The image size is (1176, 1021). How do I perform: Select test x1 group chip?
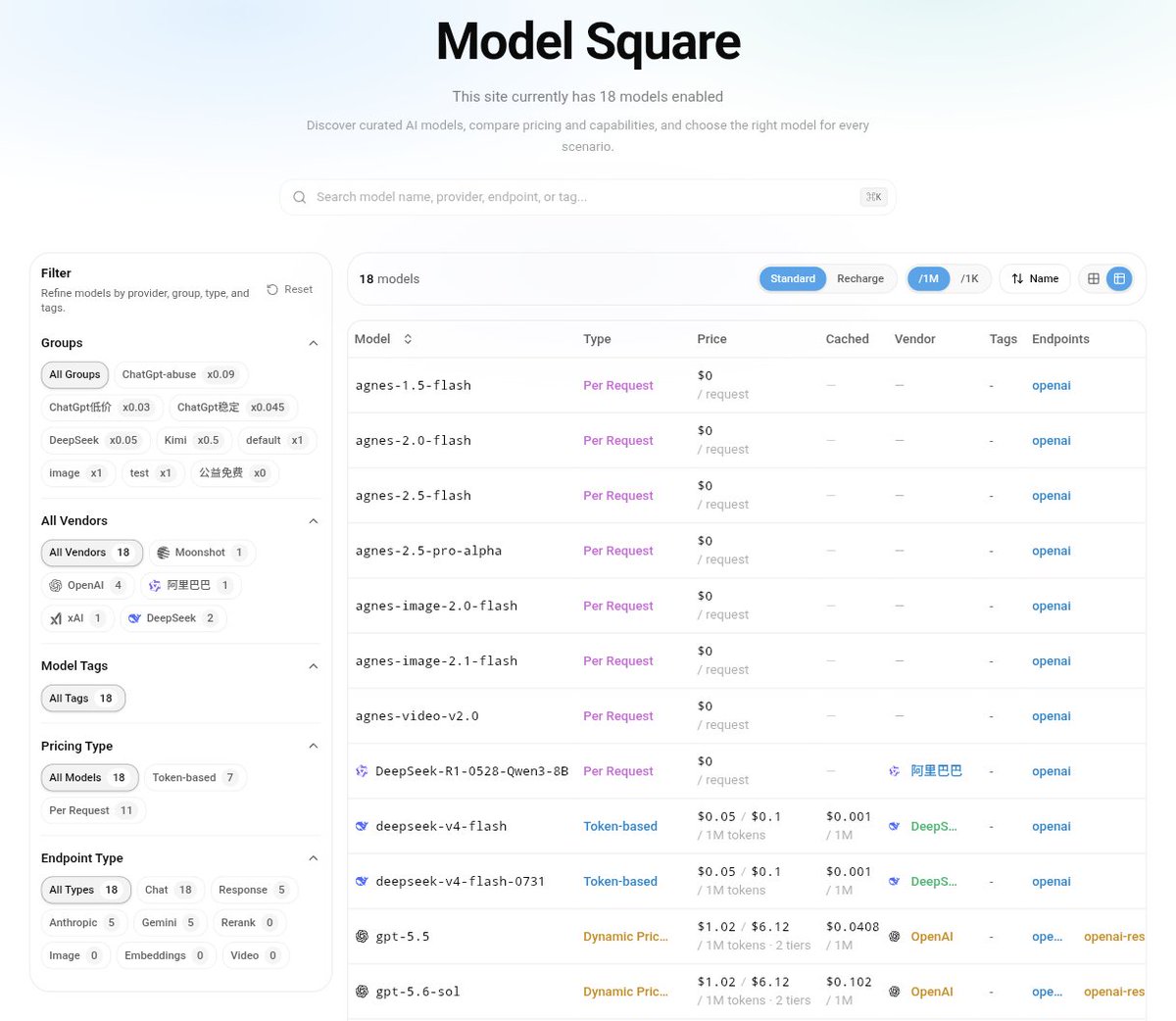coord(151,472)
